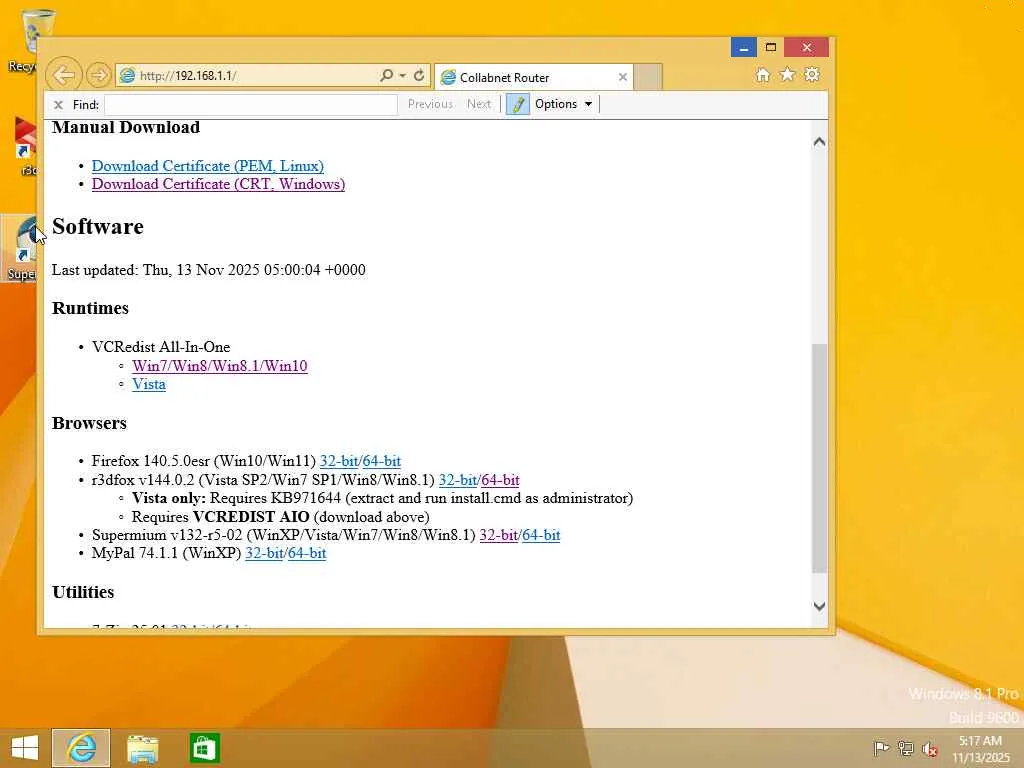The width and height of the screenshot is (1024, 768).
Task: Open the Find bar Options dropdown
Action: 564,104
